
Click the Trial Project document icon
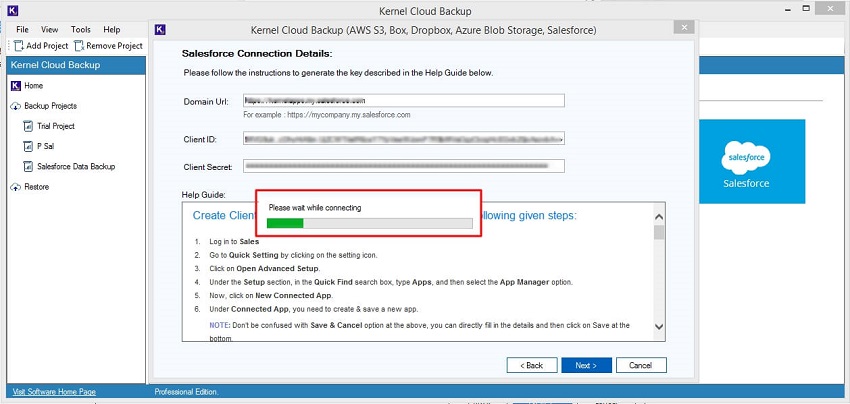28,126
